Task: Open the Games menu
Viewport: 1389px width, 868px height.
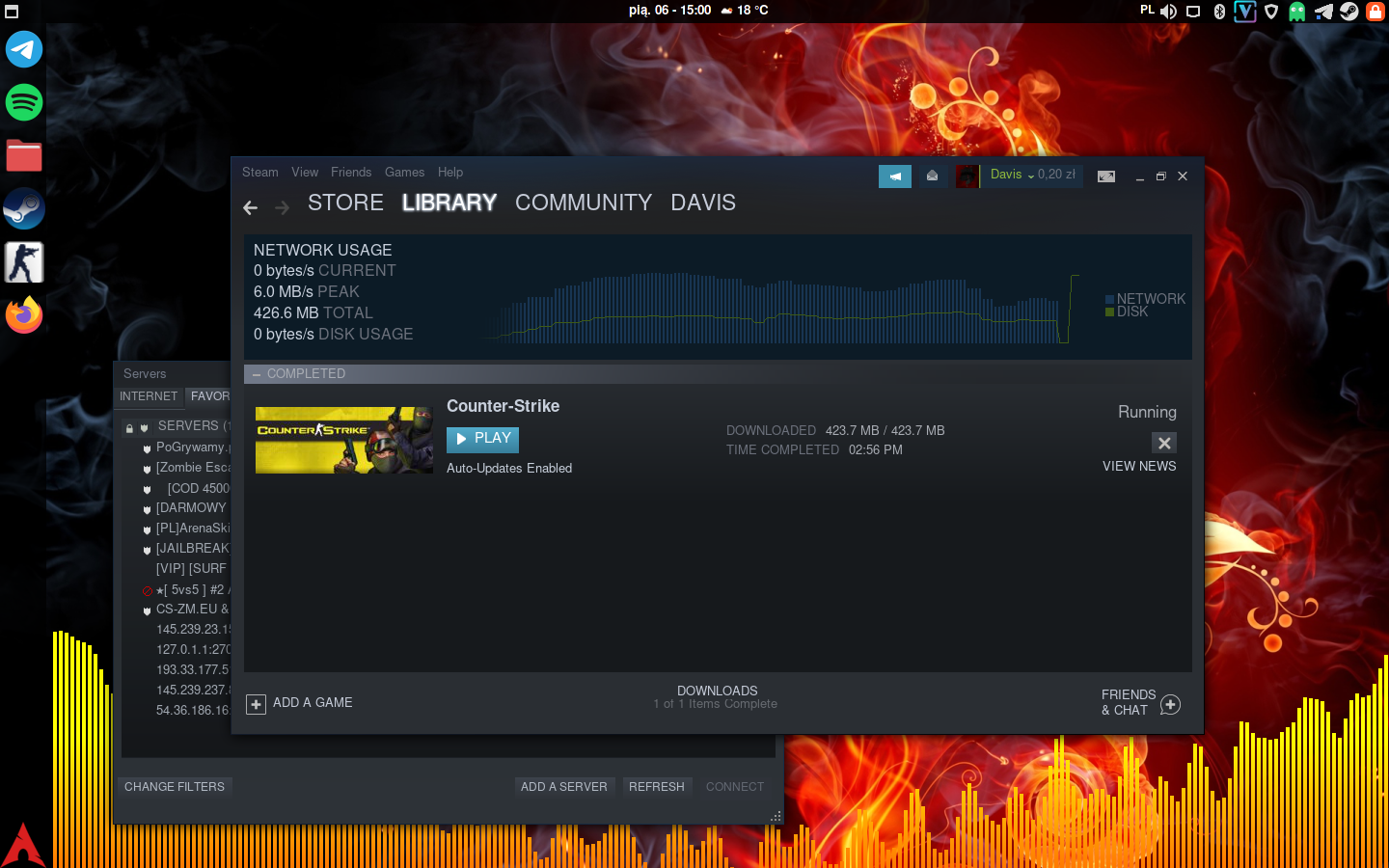Action: tap(404, 173)
